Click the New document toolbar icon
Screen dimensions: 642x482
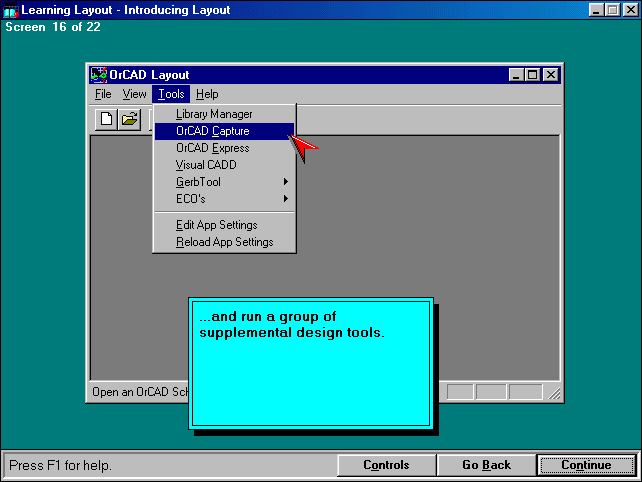click(x=107, y=119)
